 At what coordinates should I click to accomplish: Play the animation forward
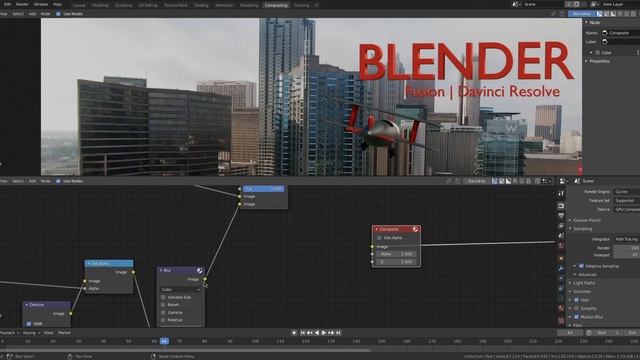click(324, 333)
